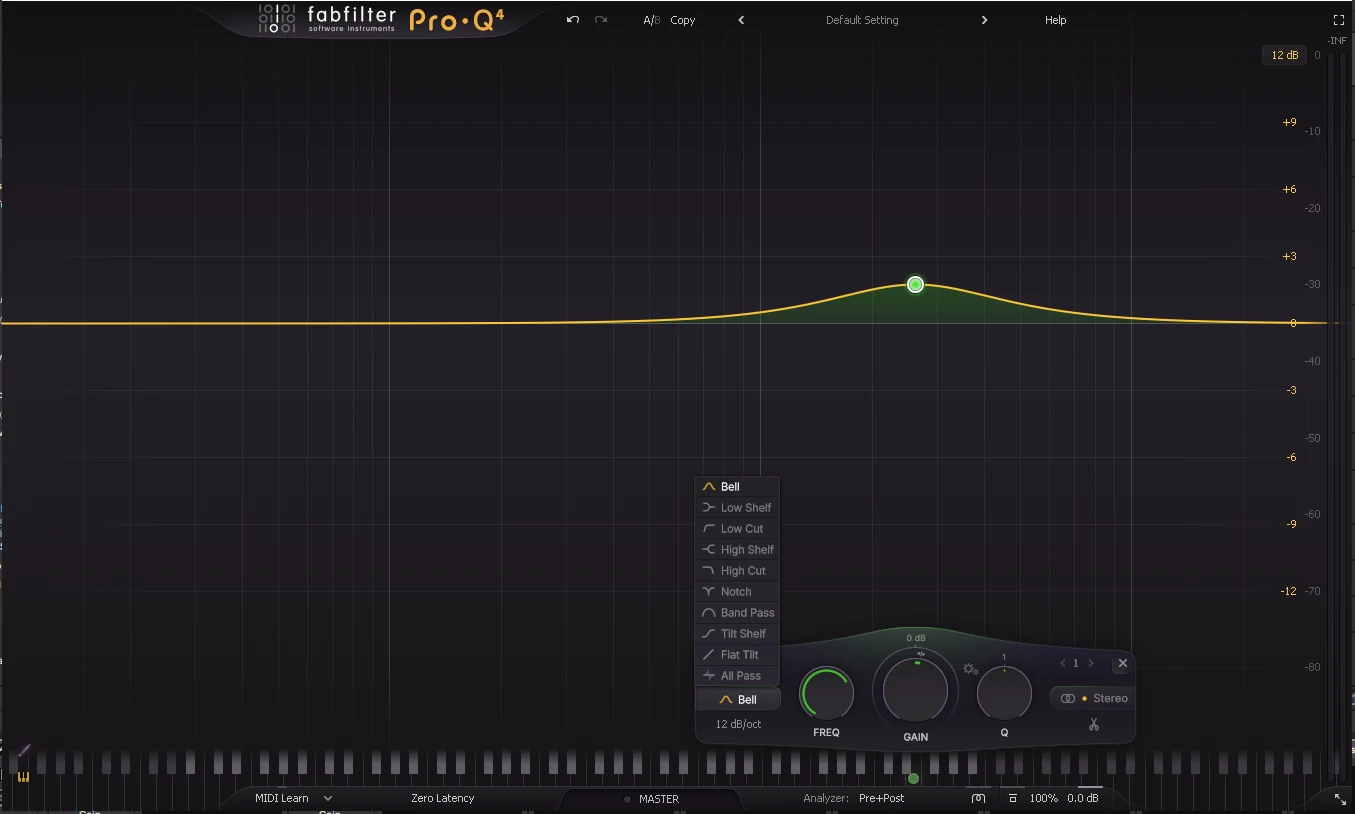Open the Default Setting preset menu
Viewport: 1355px width, 814px height.
862,20
